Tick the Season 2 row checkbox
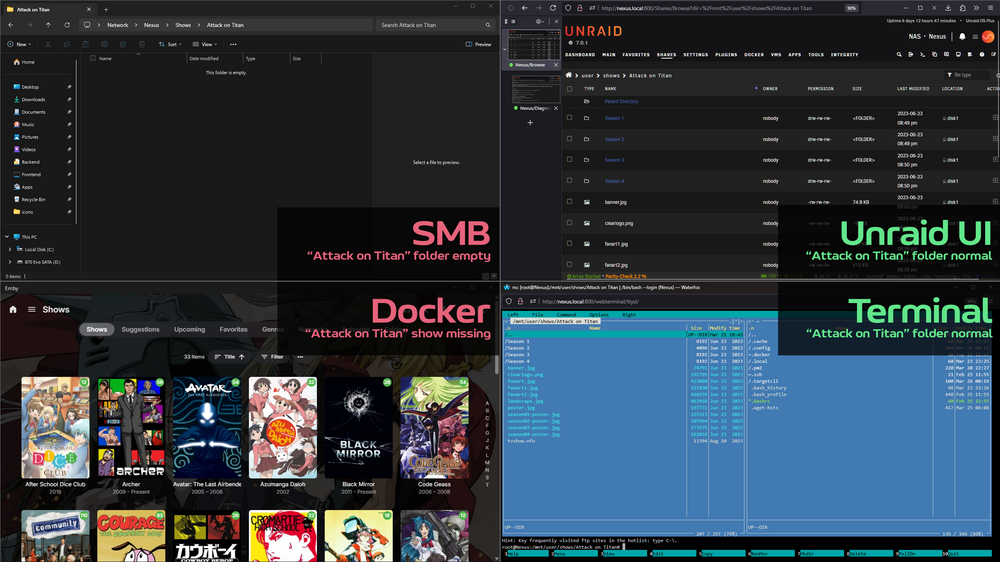Screen dimensions: 1000x562 tap(570, 139)
